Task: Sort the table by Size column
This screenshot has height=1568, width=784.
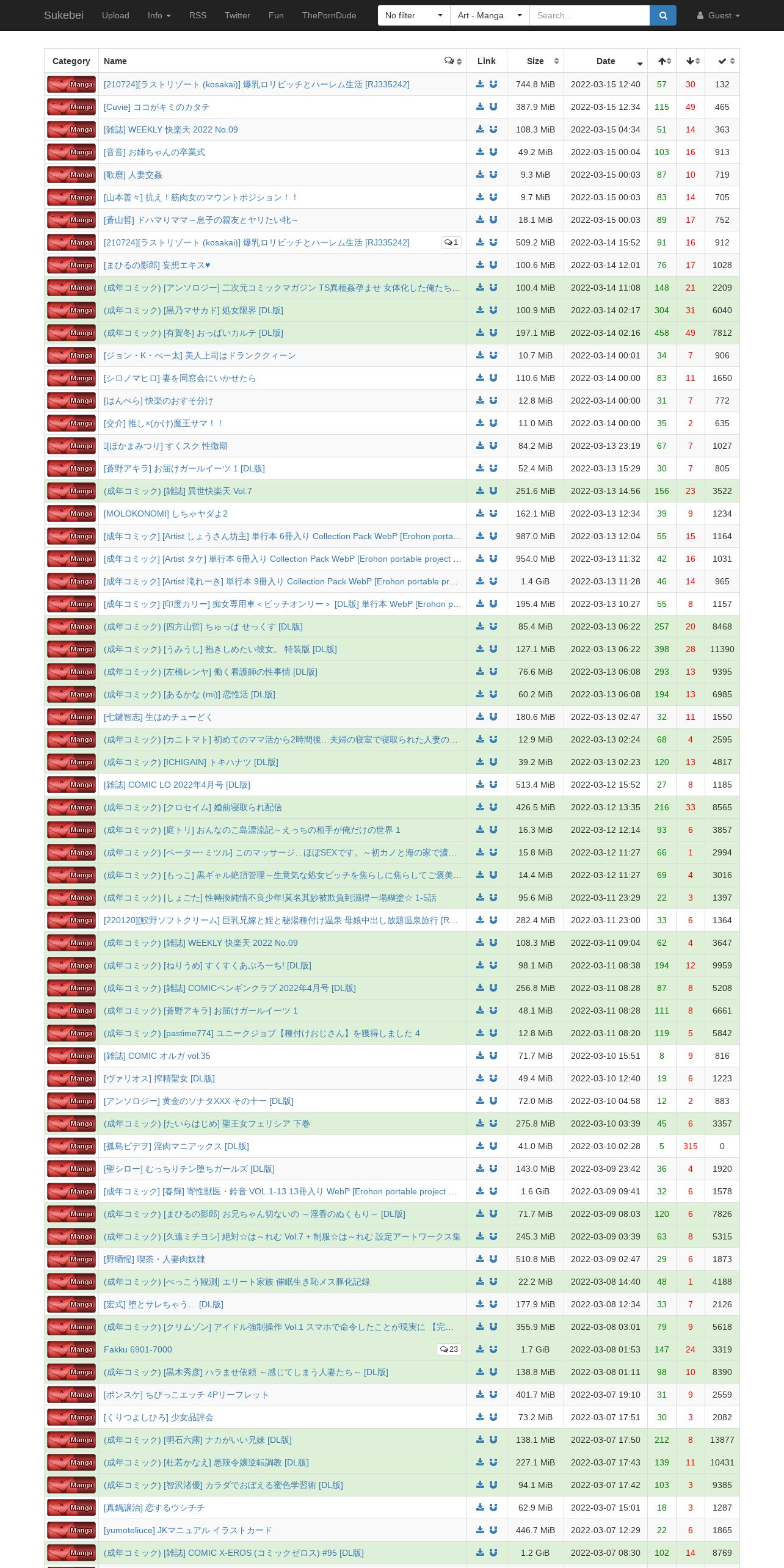Action: pyautogui.click(x=535, y=61)
